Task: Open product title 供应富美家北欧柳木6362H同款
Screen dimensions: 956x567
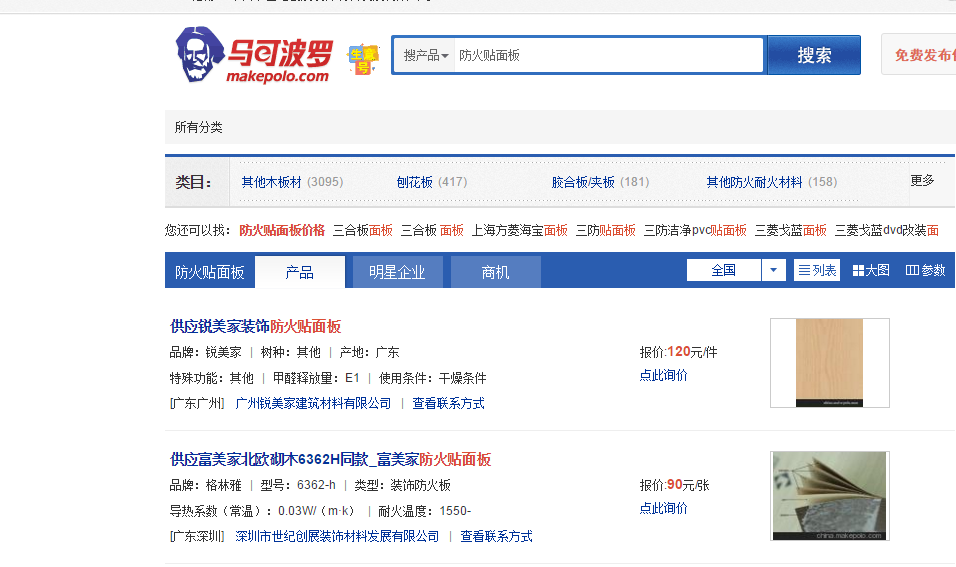Action: (x=330, y=459)
